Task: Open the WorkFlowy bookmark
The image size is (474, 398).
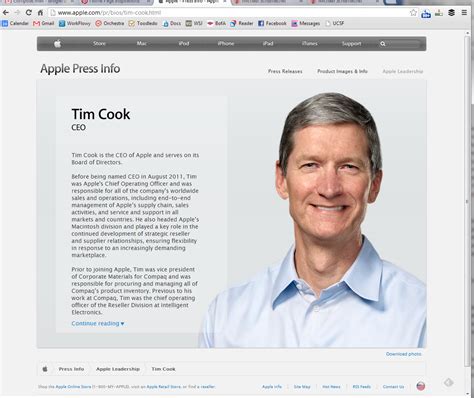Action: tap(75, 23)
